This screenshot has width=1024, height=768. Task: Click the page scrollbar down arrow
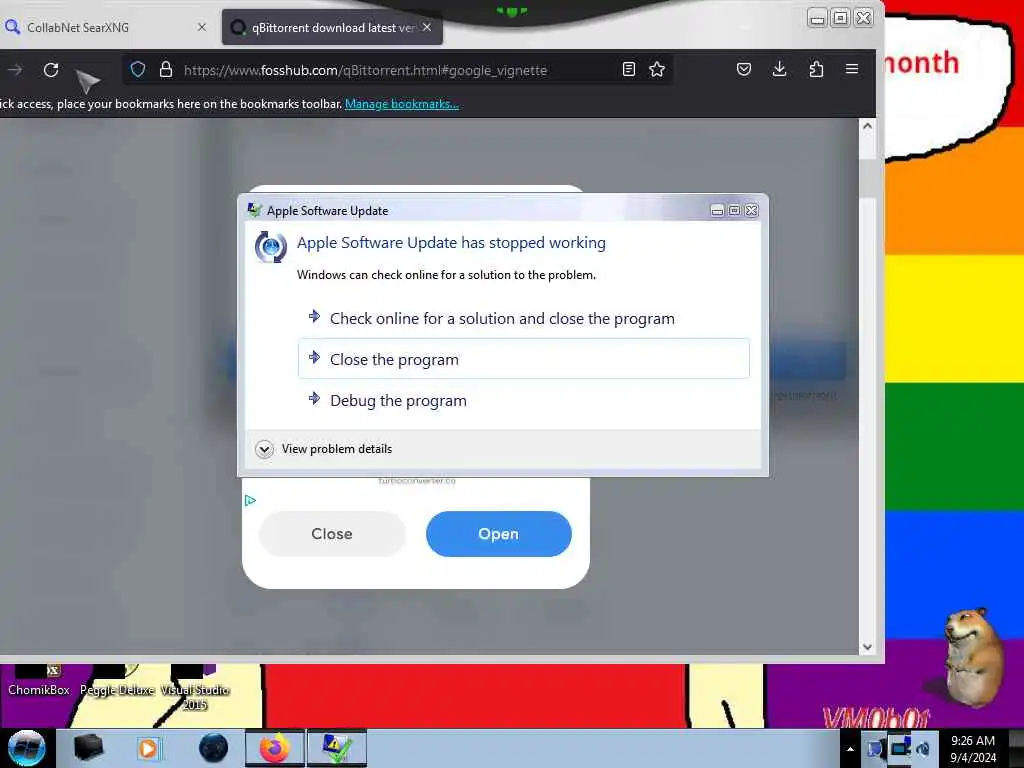pyautogui.click(x=867, y=647)
